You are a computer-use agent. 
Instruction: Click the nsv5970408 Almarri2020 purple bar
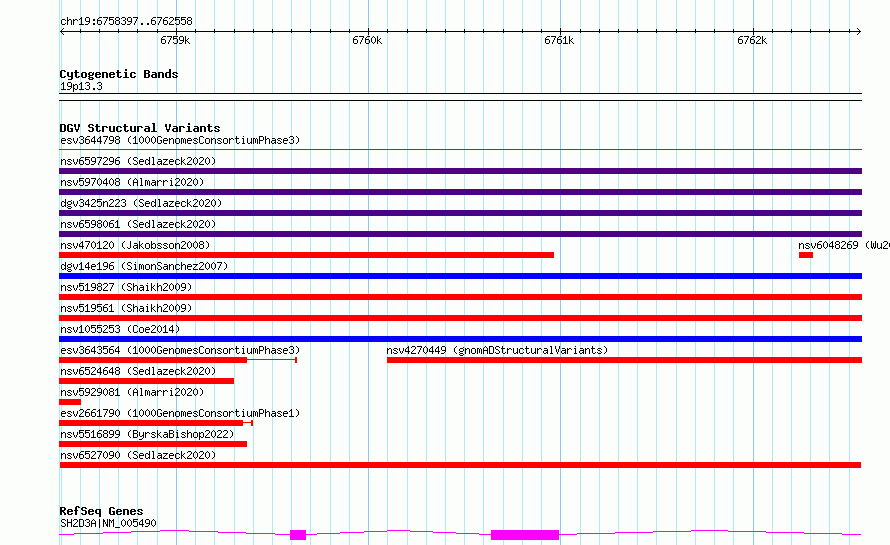pyautogui.click(x=460, y=192)
